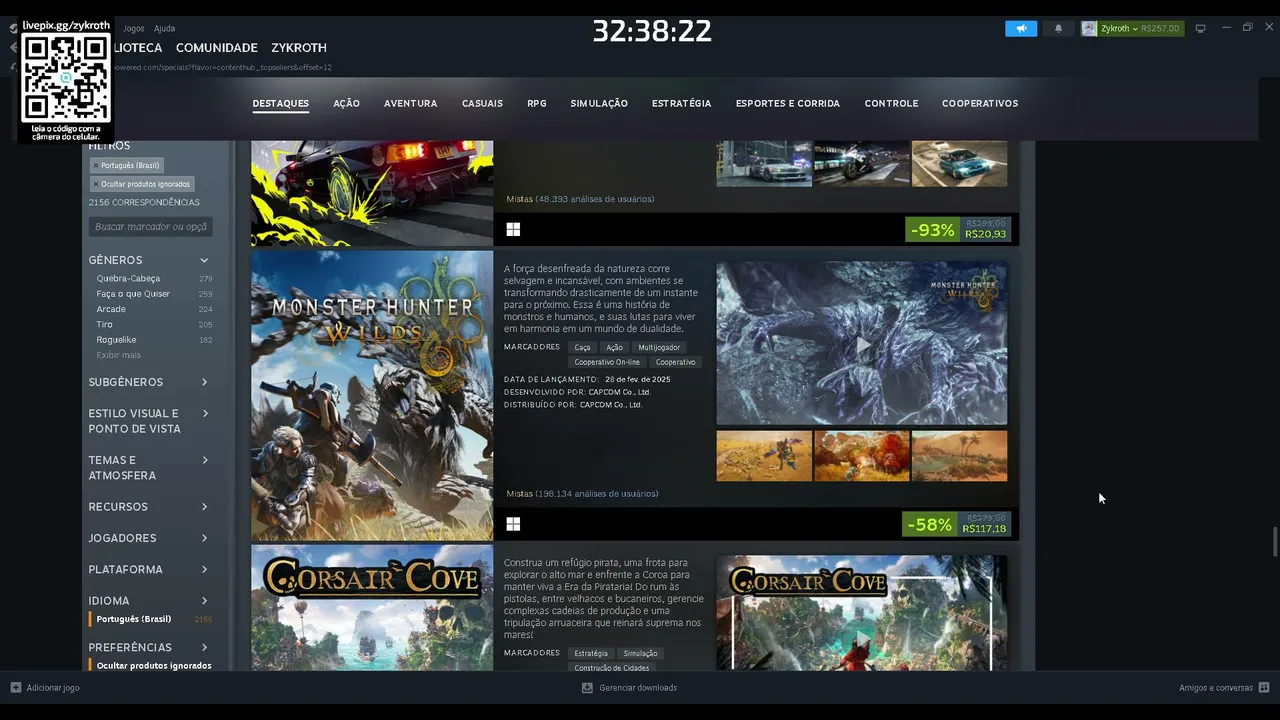Switch to the Controle tab

coord(891,103)
